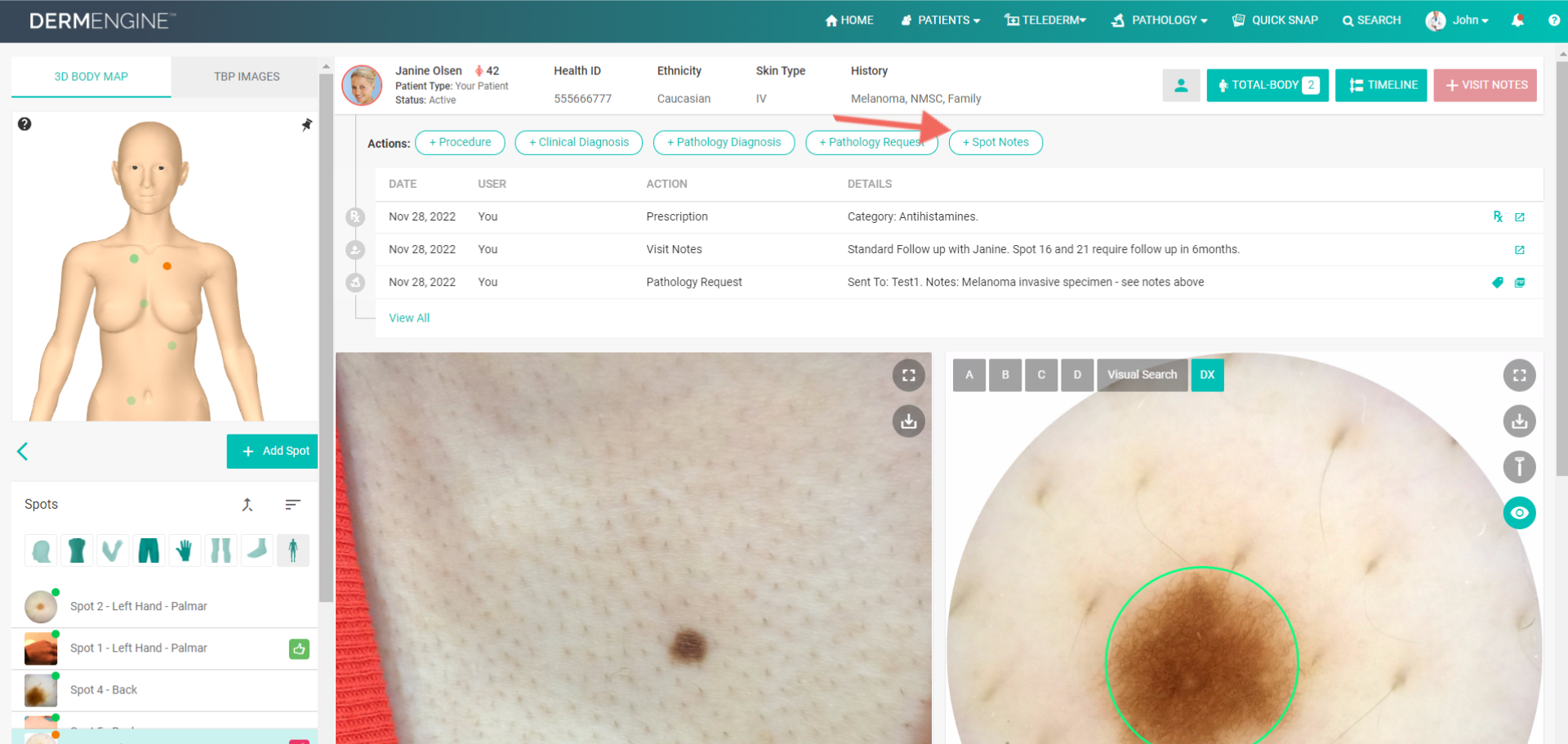Go to HOME in the top navigation

pyautogui.click(x=849, y=20)
